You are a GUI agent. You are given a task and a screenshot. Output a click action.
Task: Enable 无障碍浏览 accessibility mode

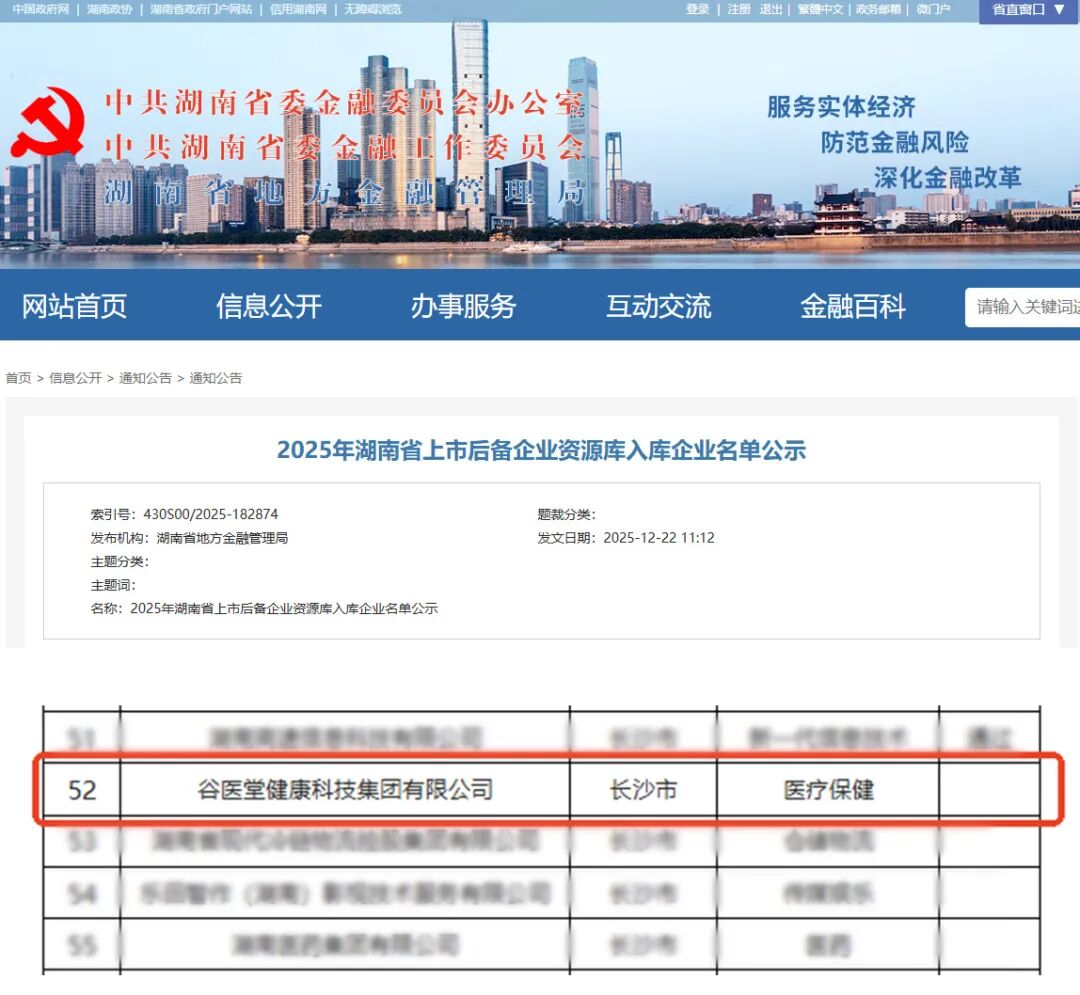[x=373, y=9]
